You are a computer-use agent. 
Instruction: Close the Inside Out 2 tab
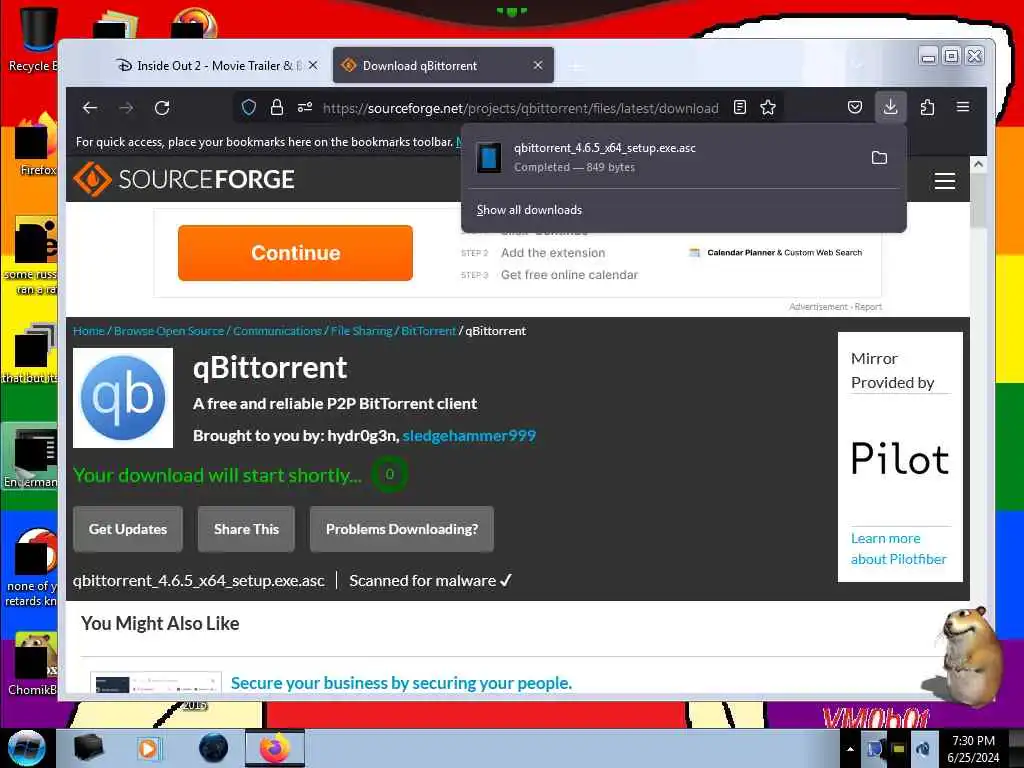point(313,65)
